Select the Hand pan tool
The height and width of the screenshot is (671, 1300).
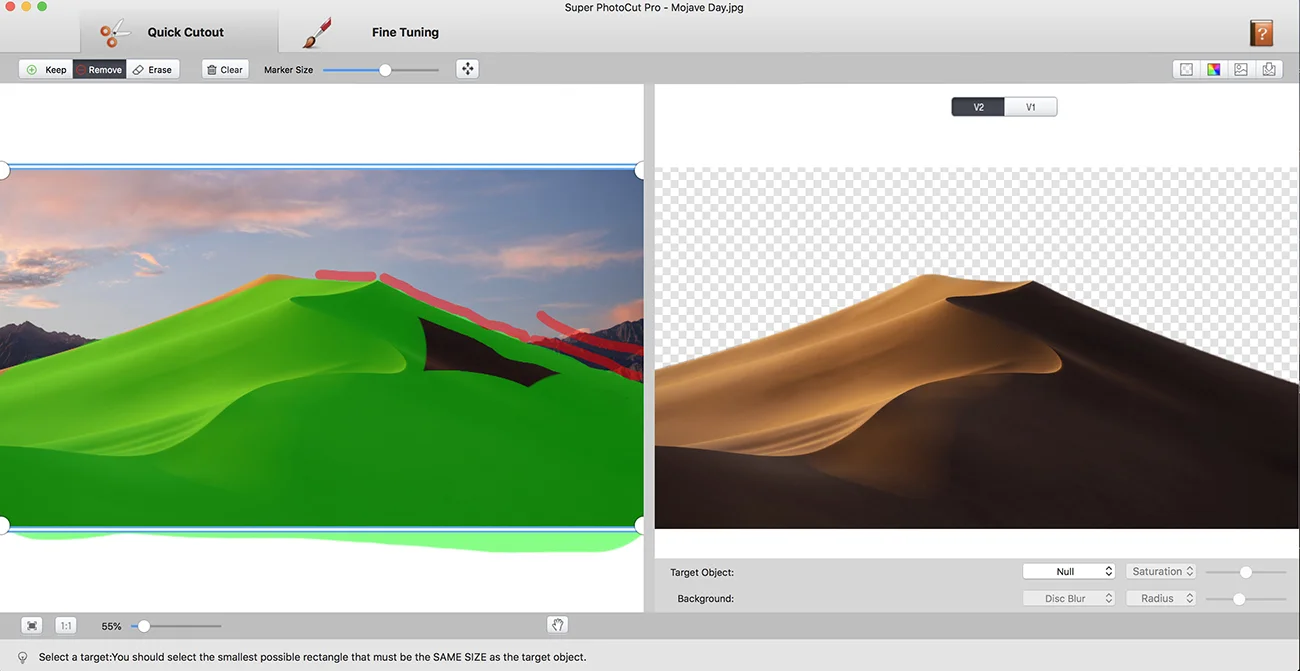tap(557, 624)
